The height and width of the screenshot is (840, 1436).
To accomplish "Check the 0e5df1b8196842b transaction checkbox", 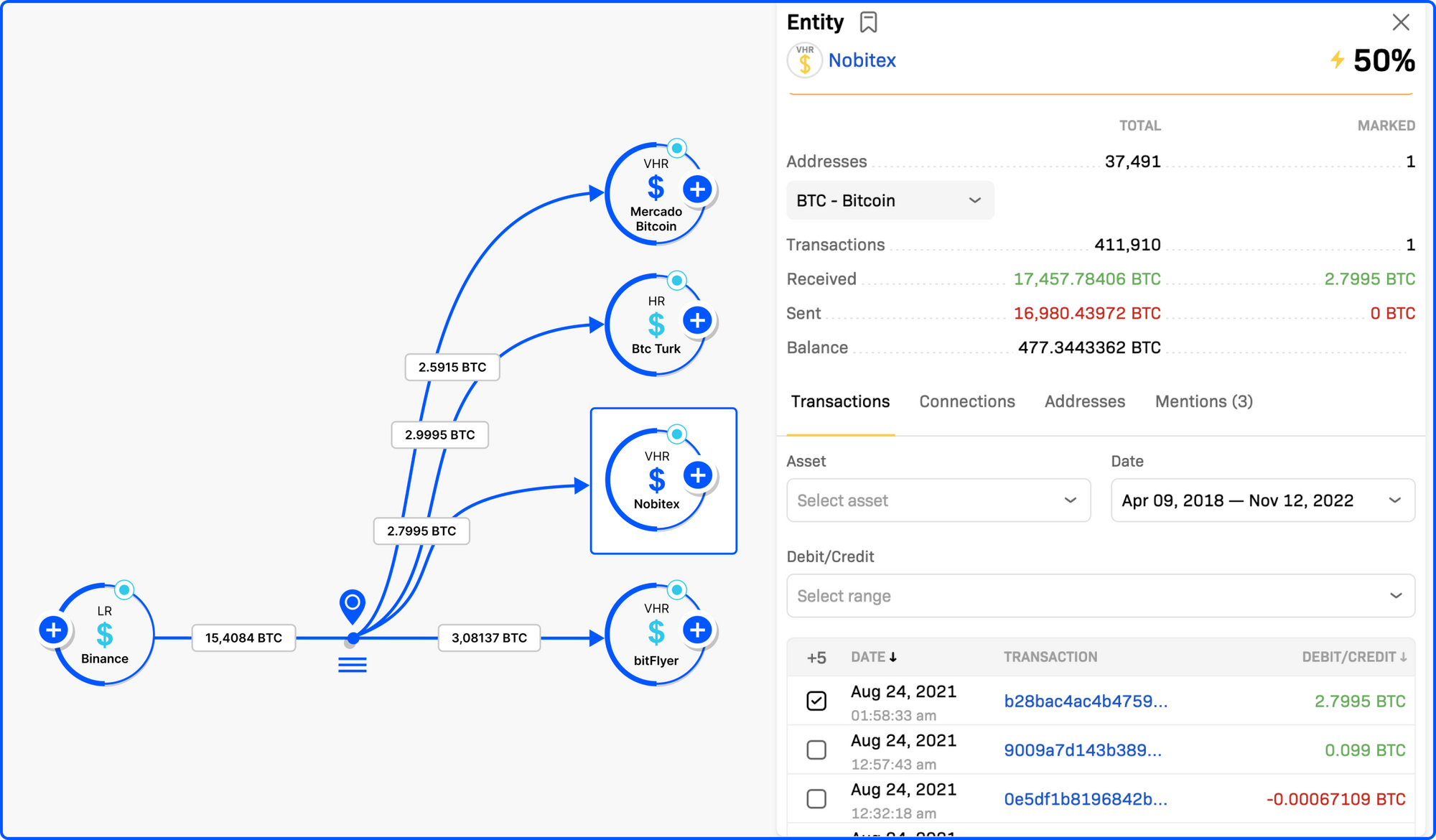I will pyautogui.click(x=816, y=798).
